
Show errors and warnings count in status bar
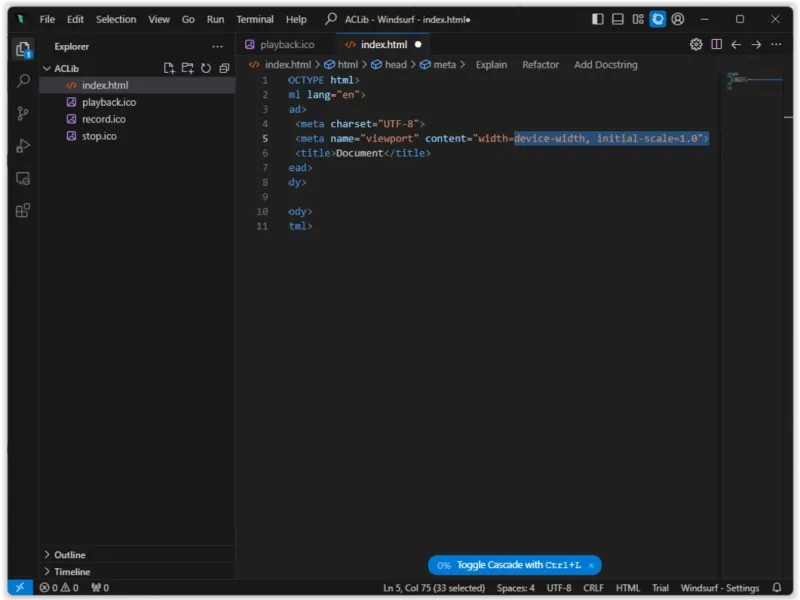(x=59, y=588)
